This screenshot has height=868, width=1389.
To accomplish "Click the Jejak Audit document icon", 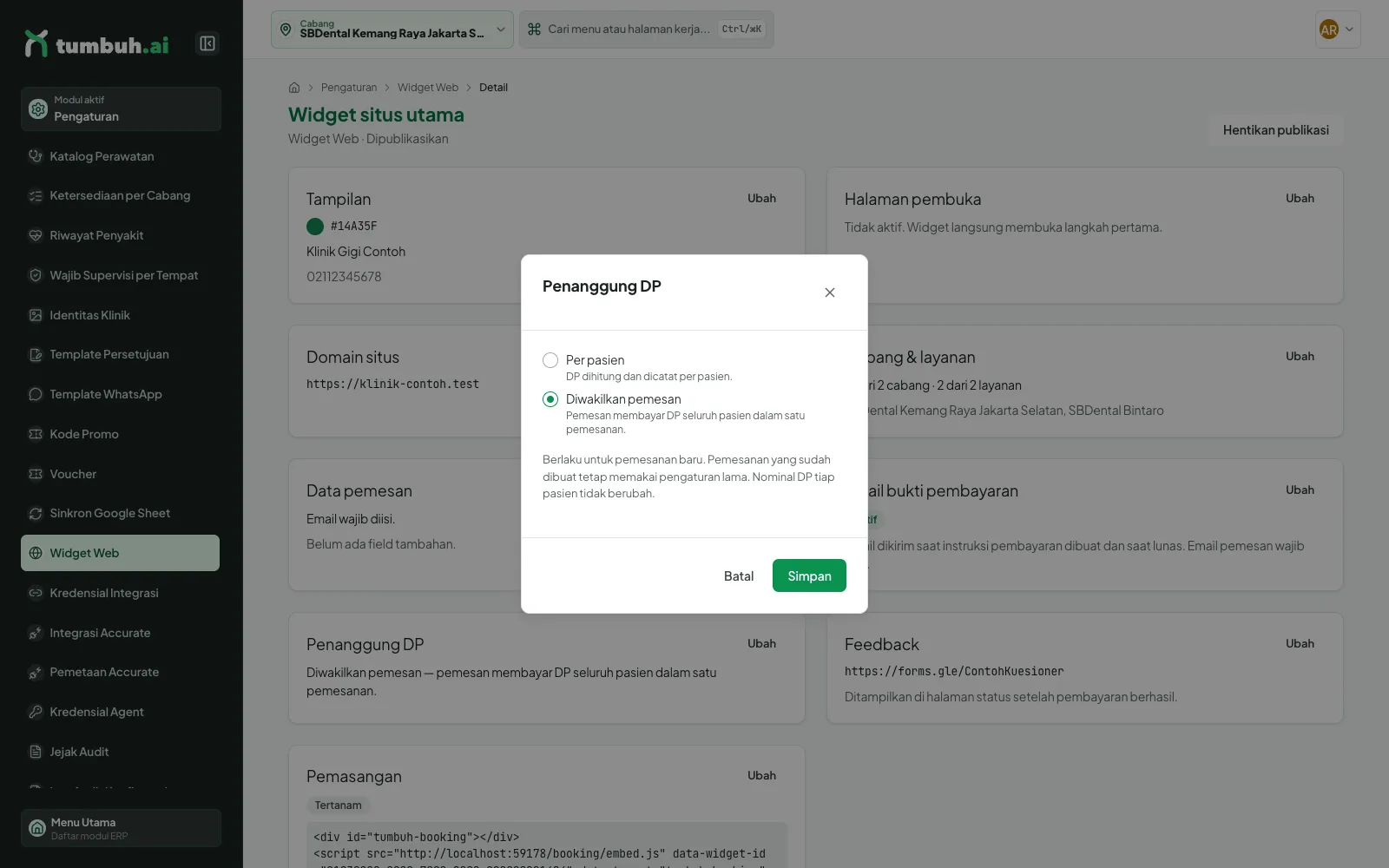I will coord(36,752).
